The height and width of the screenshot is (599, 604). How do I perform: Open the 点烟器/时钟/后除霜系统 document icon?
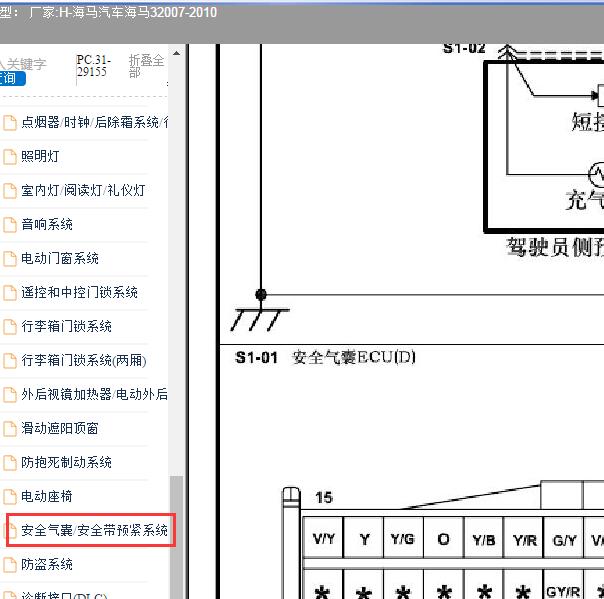pos(10,123)
